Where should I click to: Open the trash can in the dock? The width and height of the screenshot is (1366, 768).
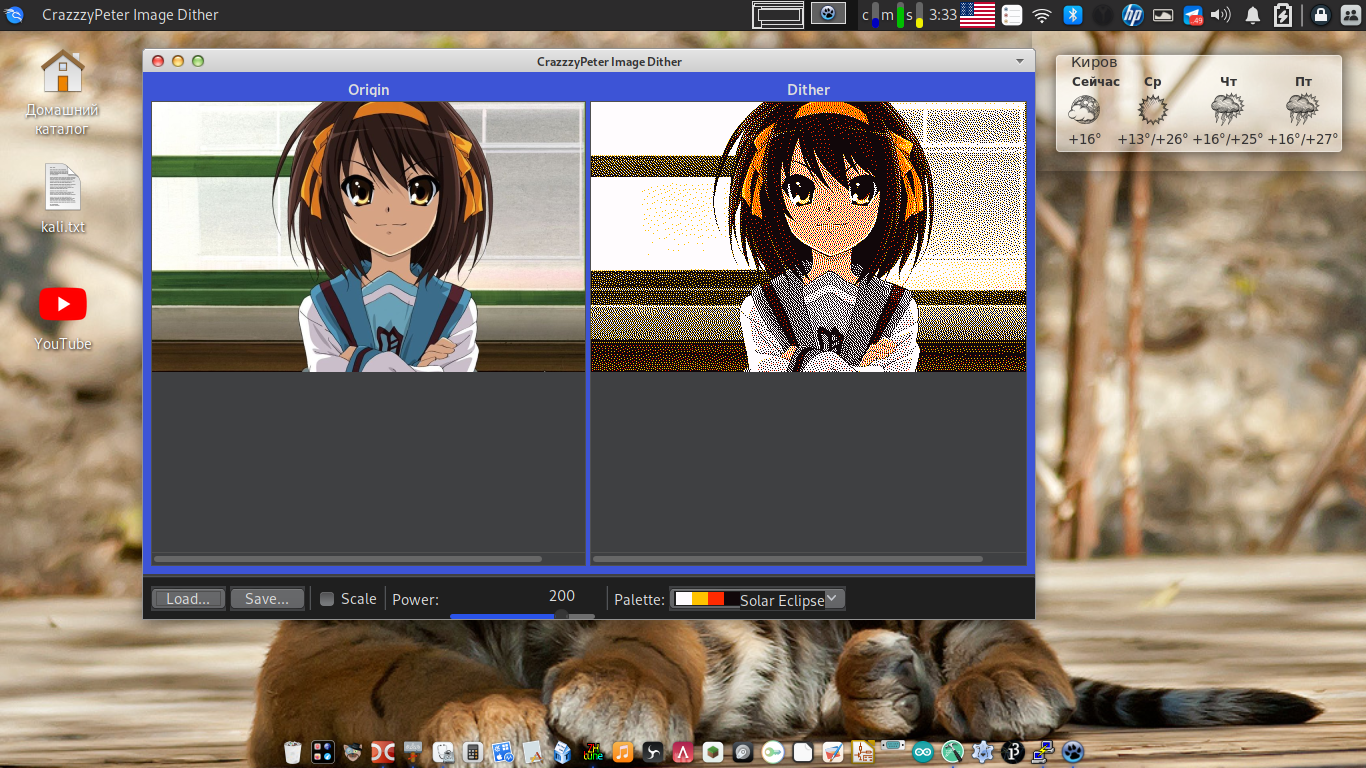tap(292, 751)
